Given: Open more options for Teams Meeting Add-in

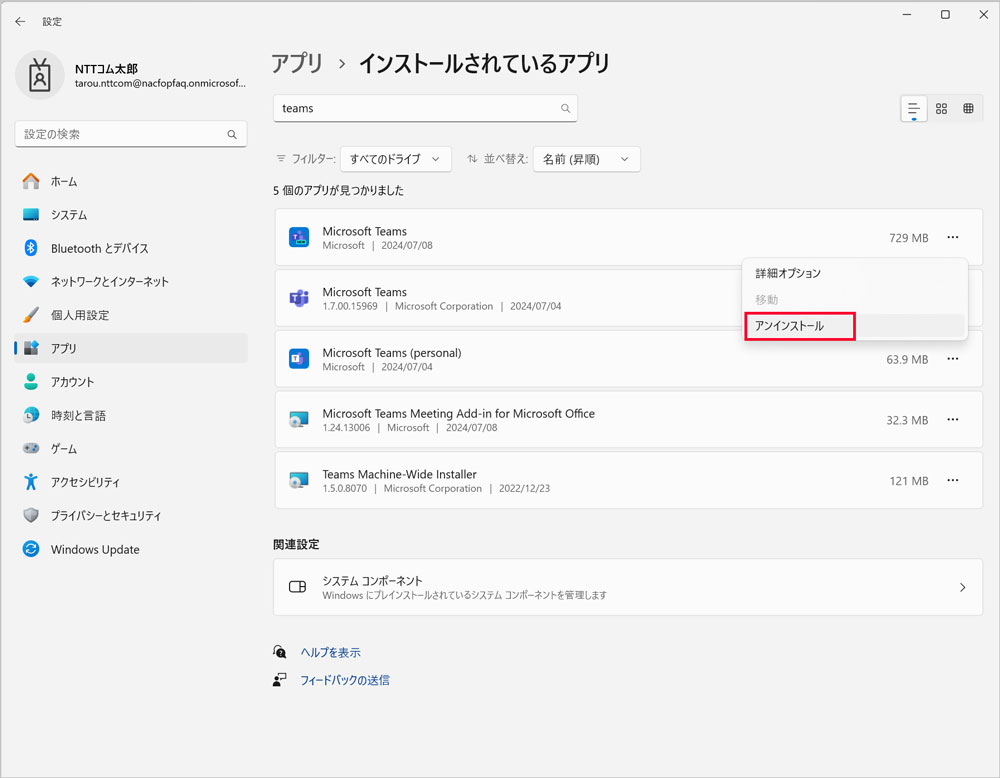Looking at the screenshot, I should click(953, 420).
